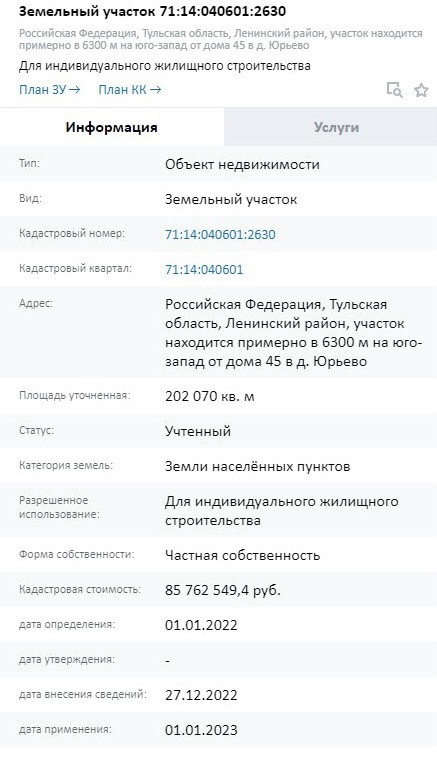Switch to the Услуги tab
This screenshot has width=437, height=760.
(x=336, y=127)
